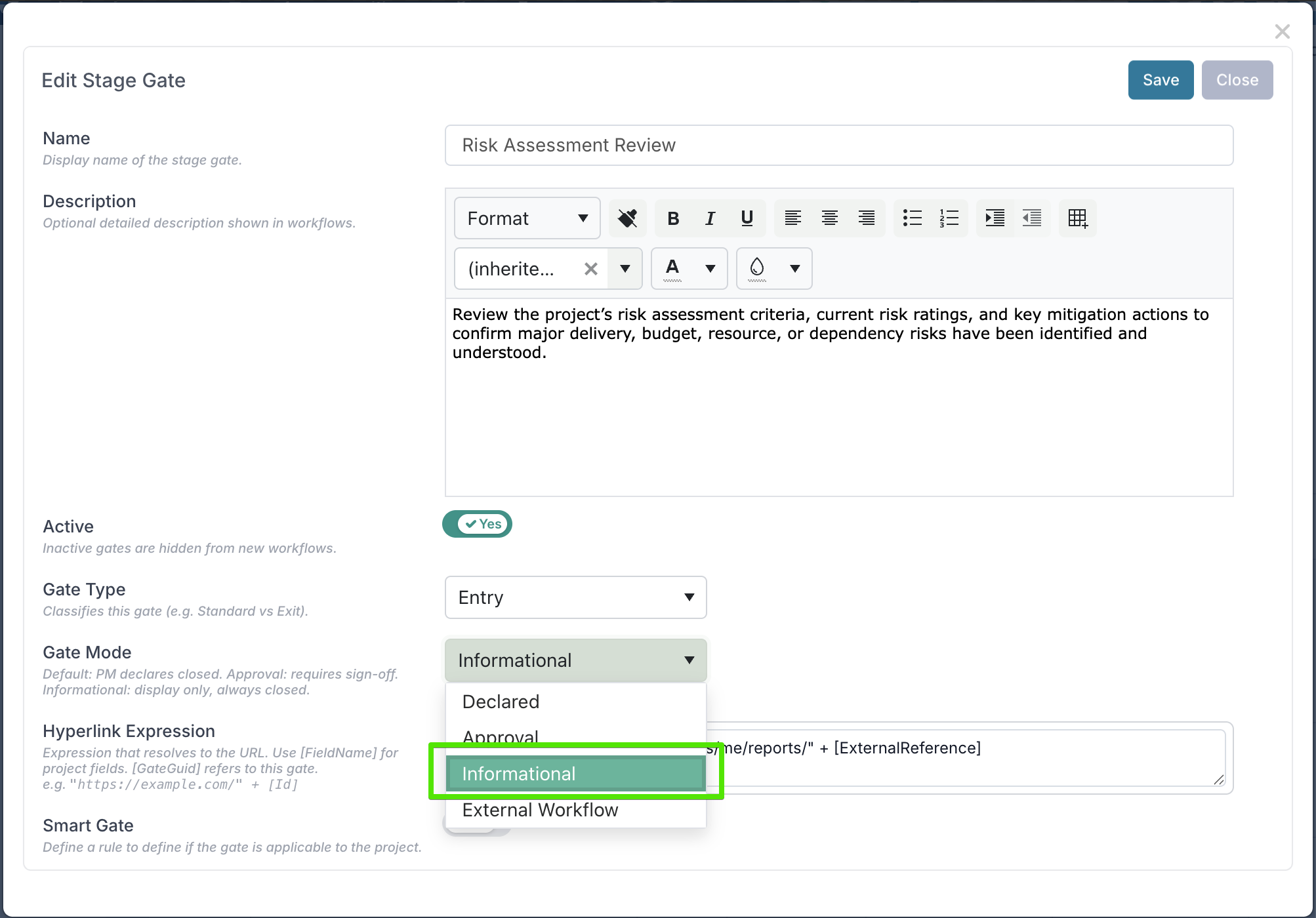Click the Close button
The height and width of the screenshot is (918, 1316).
(x=1237, y=80)
